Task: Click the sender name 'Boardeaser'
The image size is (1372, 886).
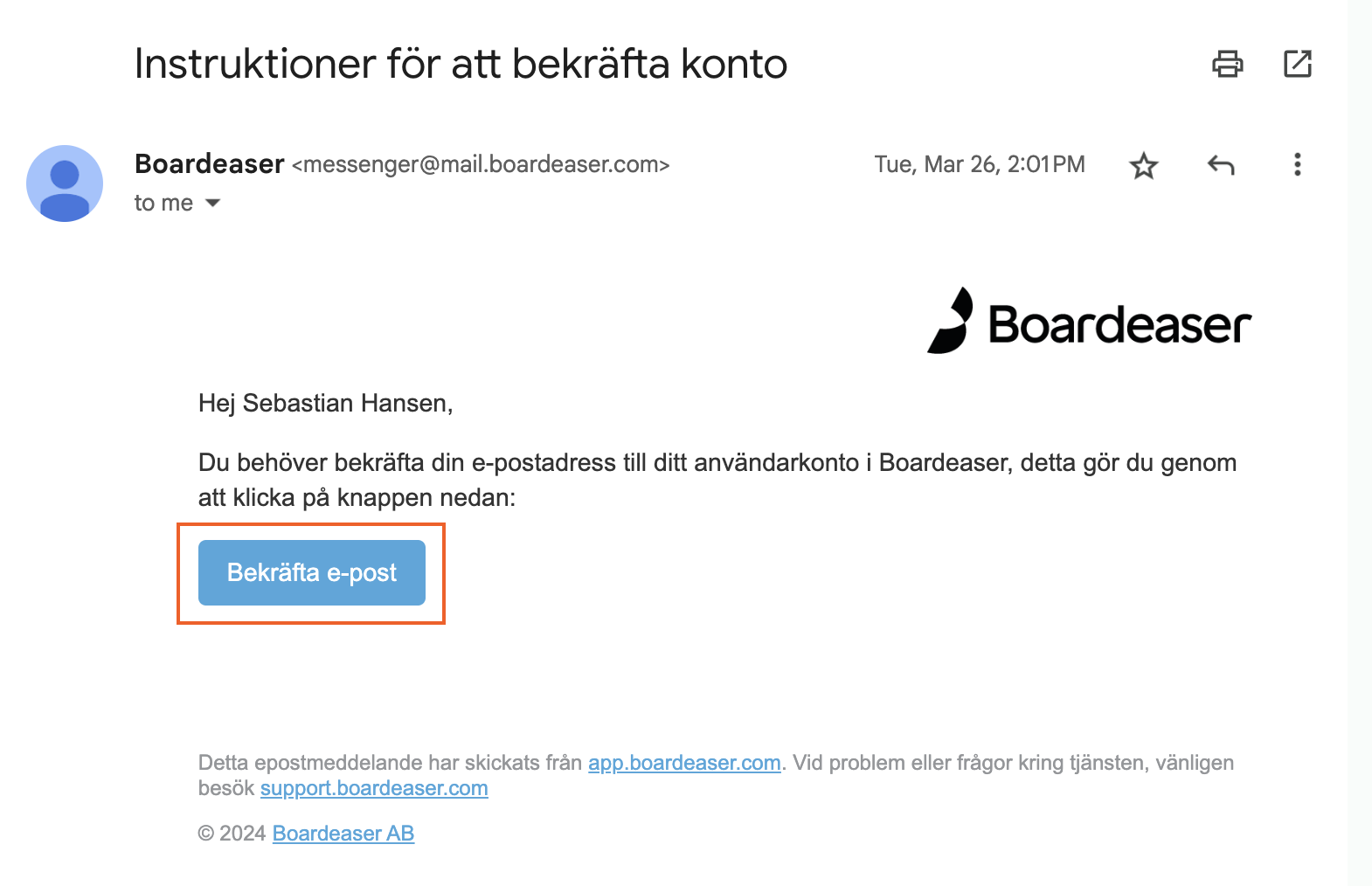Action: click(x=210, y=164)
